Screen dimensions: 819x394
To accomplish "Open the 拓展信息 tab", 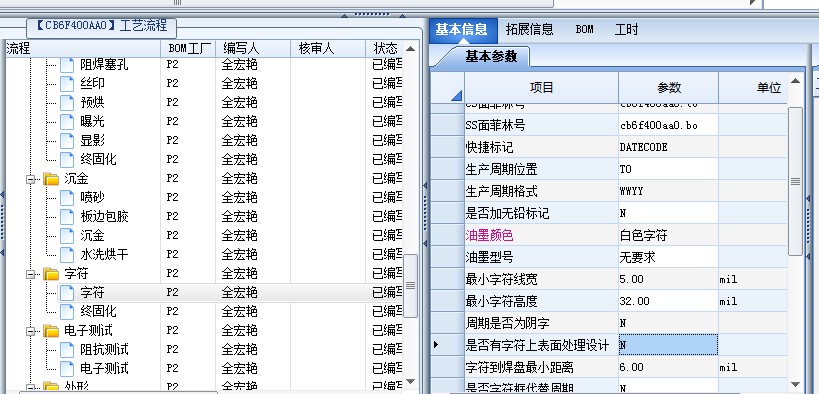I will [x=529, y=29].
